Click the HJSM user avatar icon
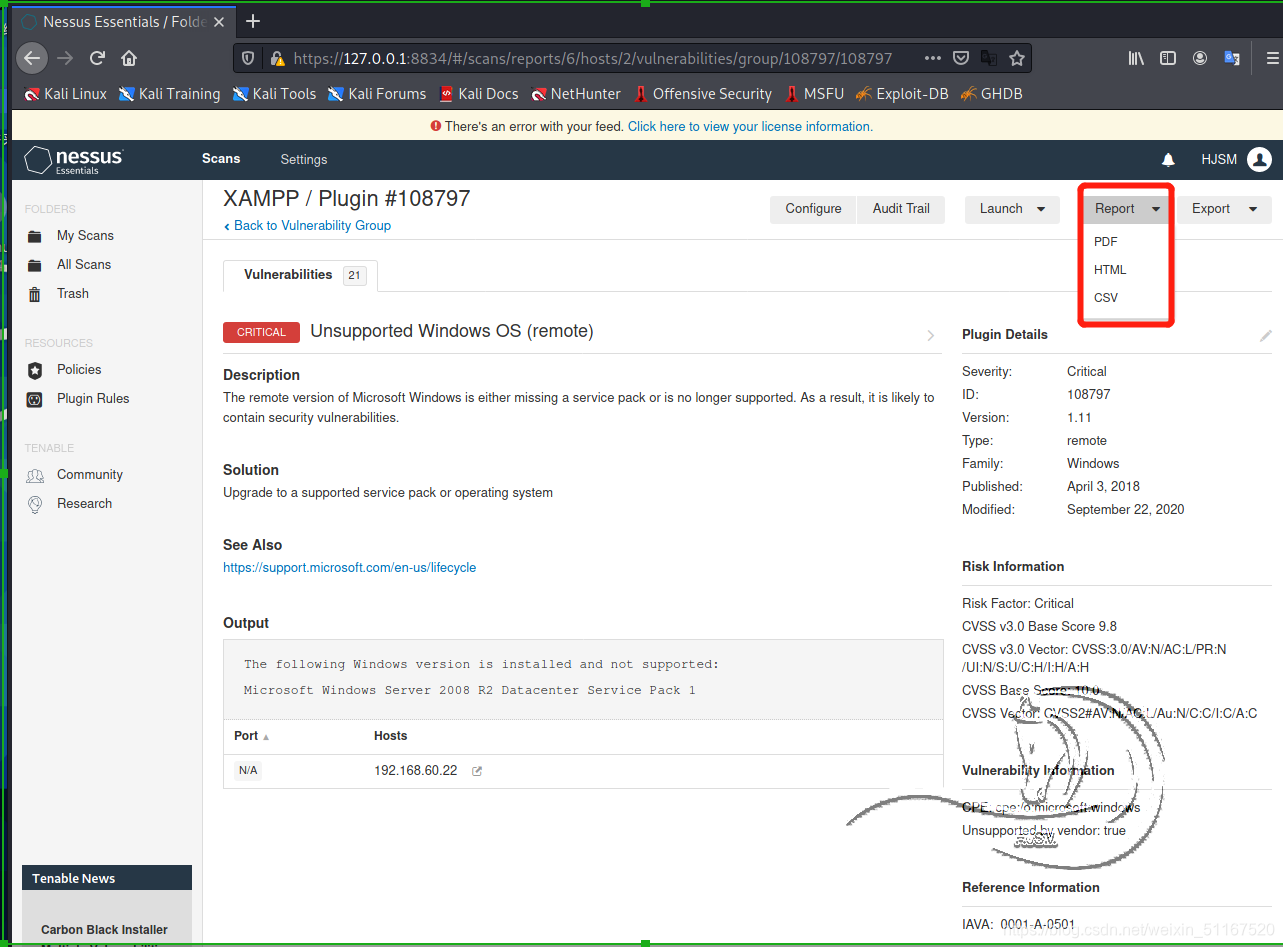Viewport: 1284px width, 948px height. pos(1259,159)
